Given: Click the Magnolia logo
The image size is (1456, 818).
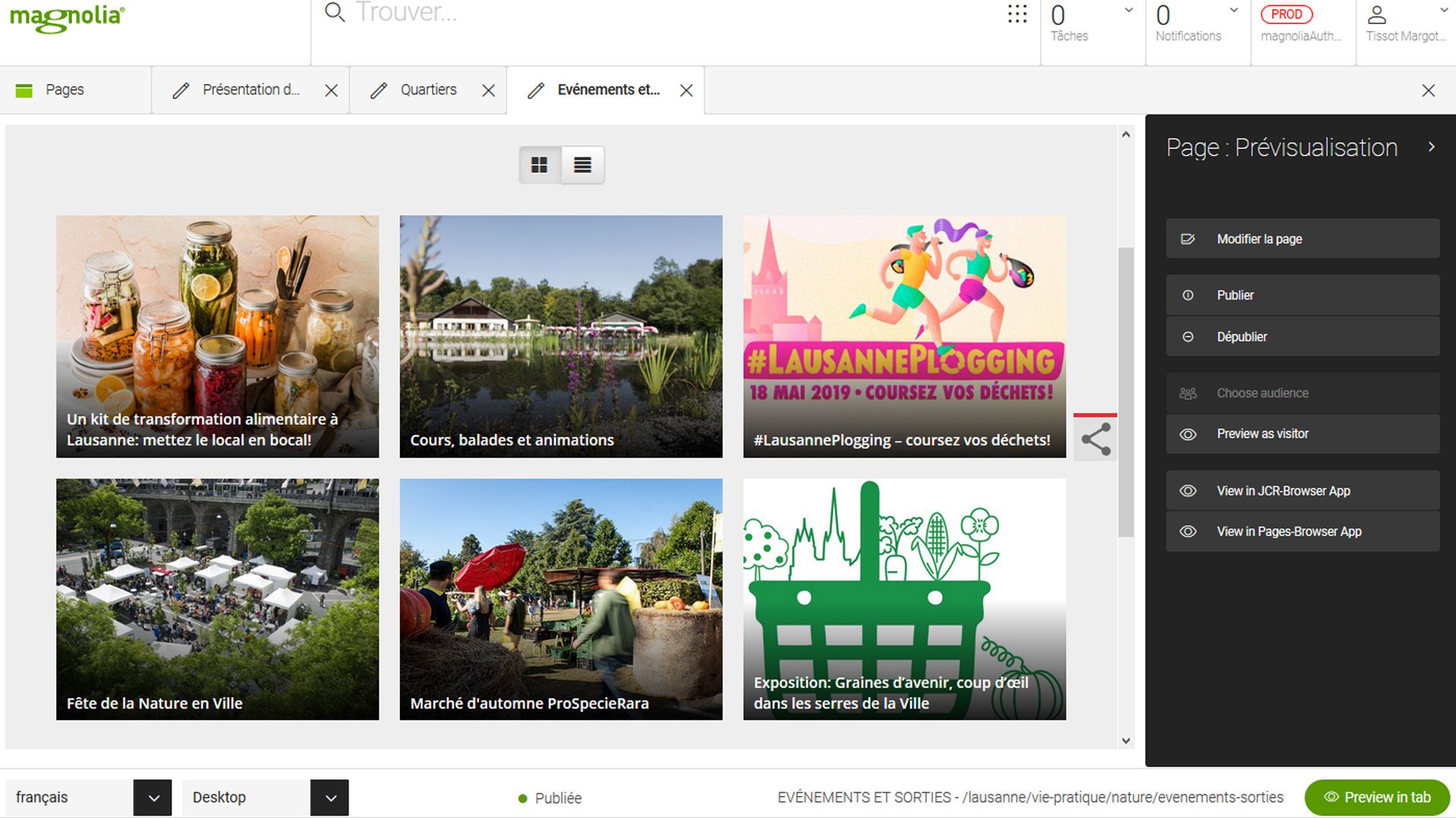Looking at the screenshot, I should (x=67, y=18).
